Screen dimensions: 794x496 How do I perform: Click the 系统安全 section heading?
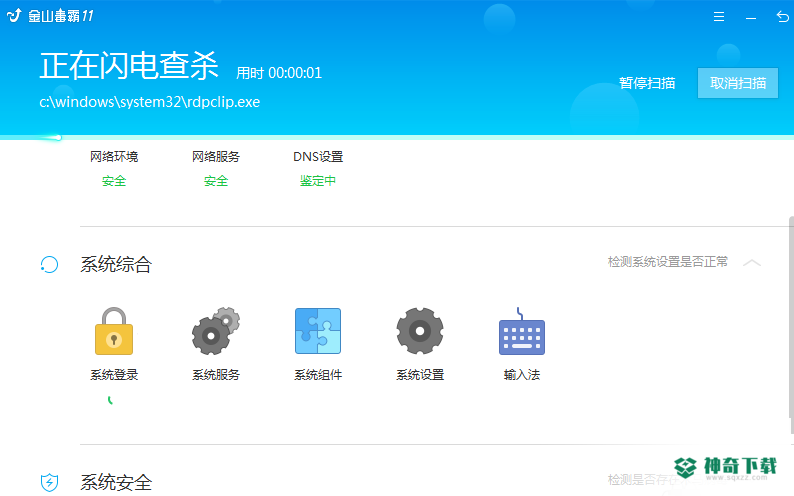tap(116, 482)
